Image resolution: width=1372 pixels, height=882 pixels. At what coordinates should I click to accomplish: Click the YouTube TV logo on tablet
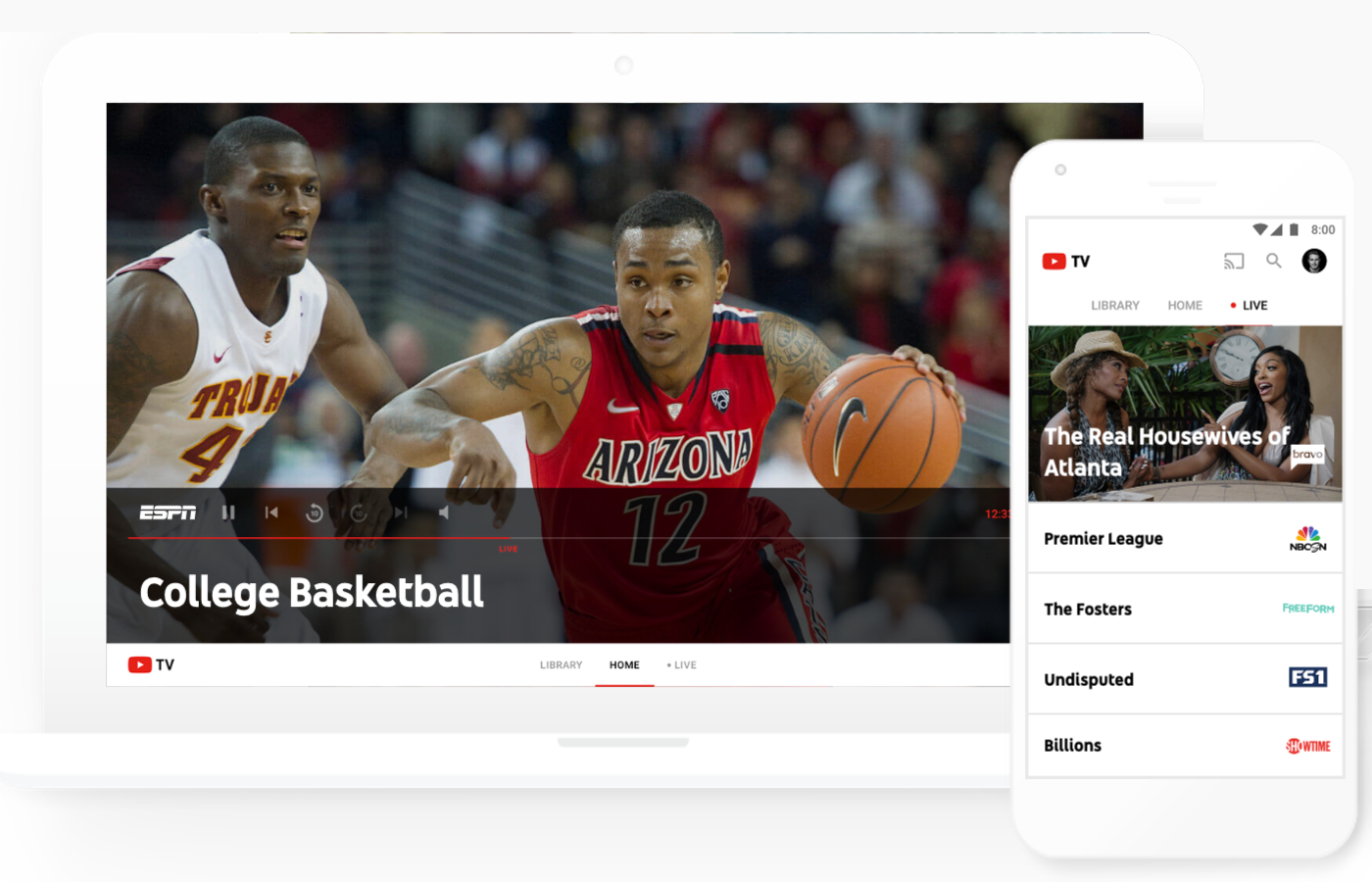(151, 664)
